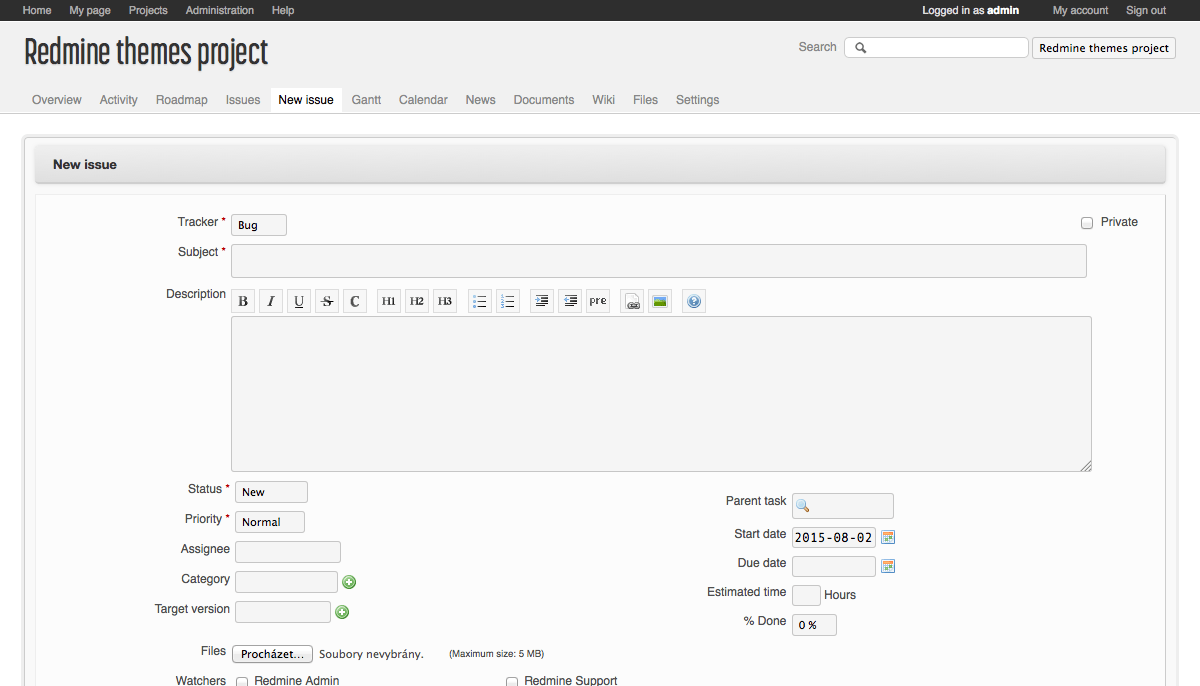Focus the top search box

pyautogui.click(x=936, y=48)
